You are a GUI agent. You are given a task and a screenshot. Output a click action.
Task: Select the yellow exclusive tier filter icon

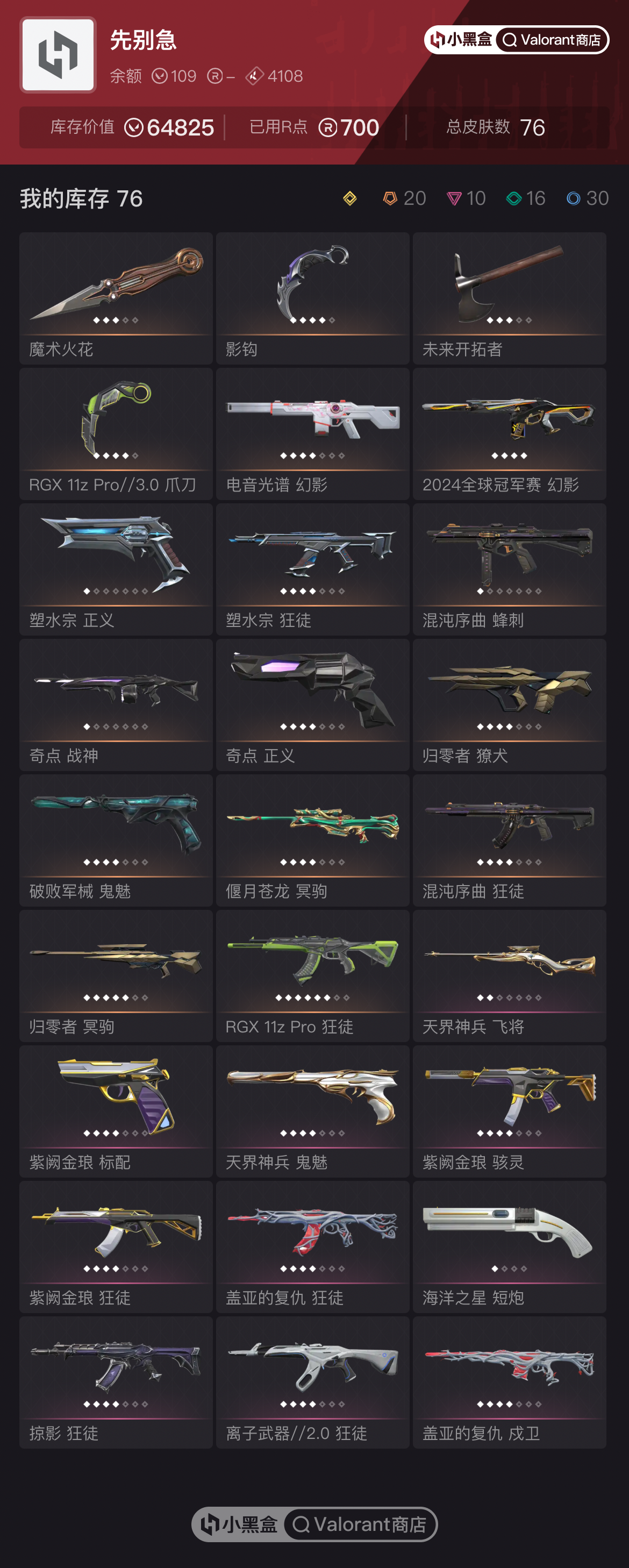click(350, 198)
